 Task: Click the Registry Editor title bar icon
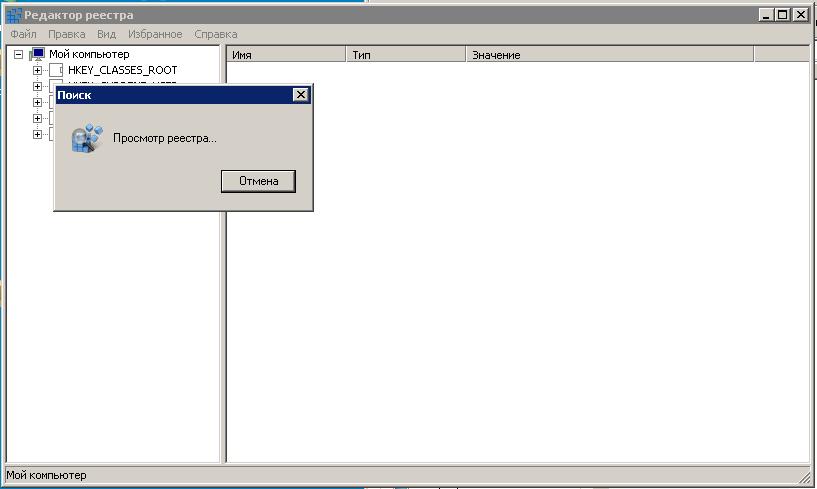point(13,15)
